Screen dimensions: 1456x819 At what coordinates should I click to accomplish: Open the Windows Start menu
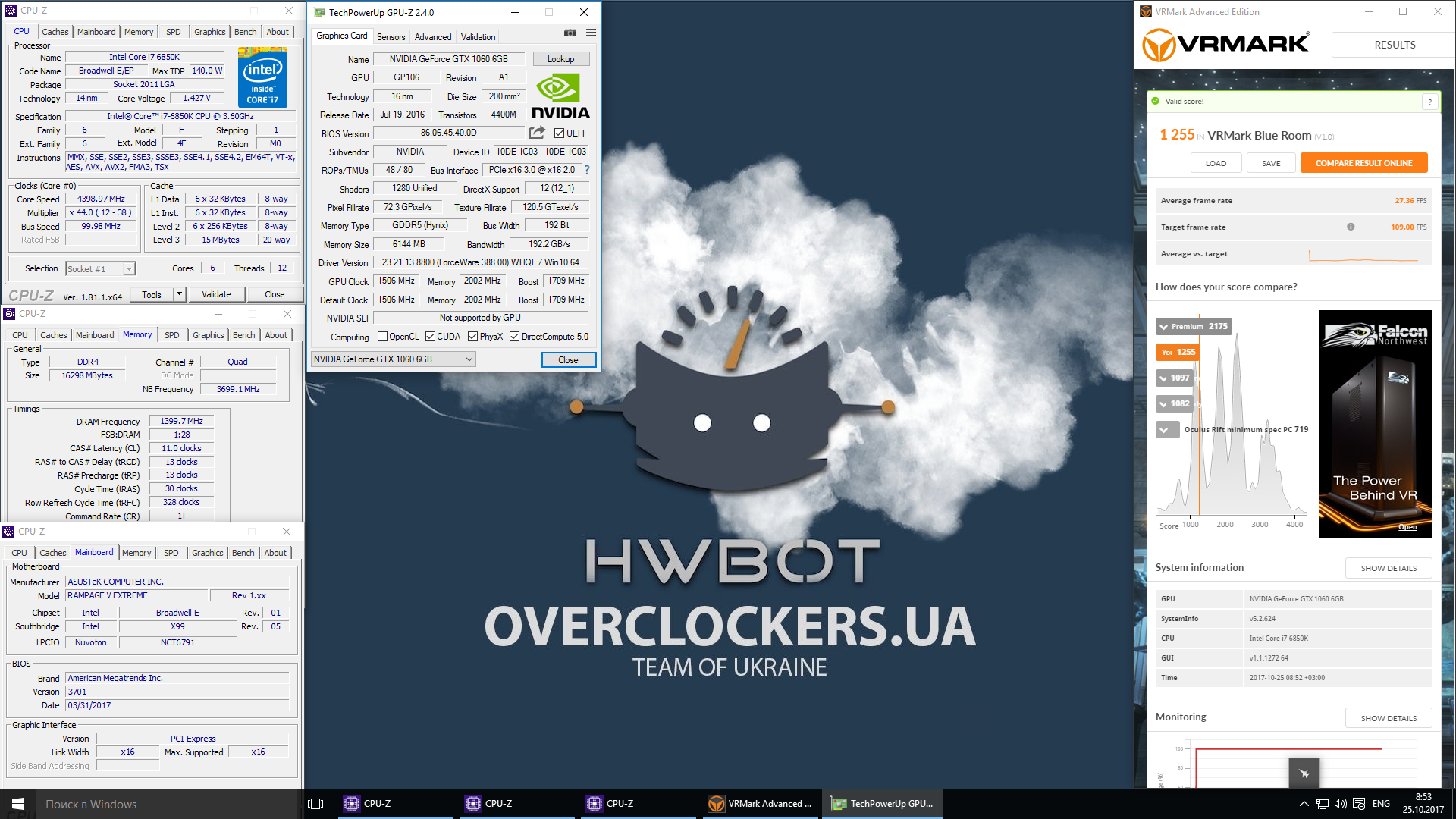click(x=18, y=804)
